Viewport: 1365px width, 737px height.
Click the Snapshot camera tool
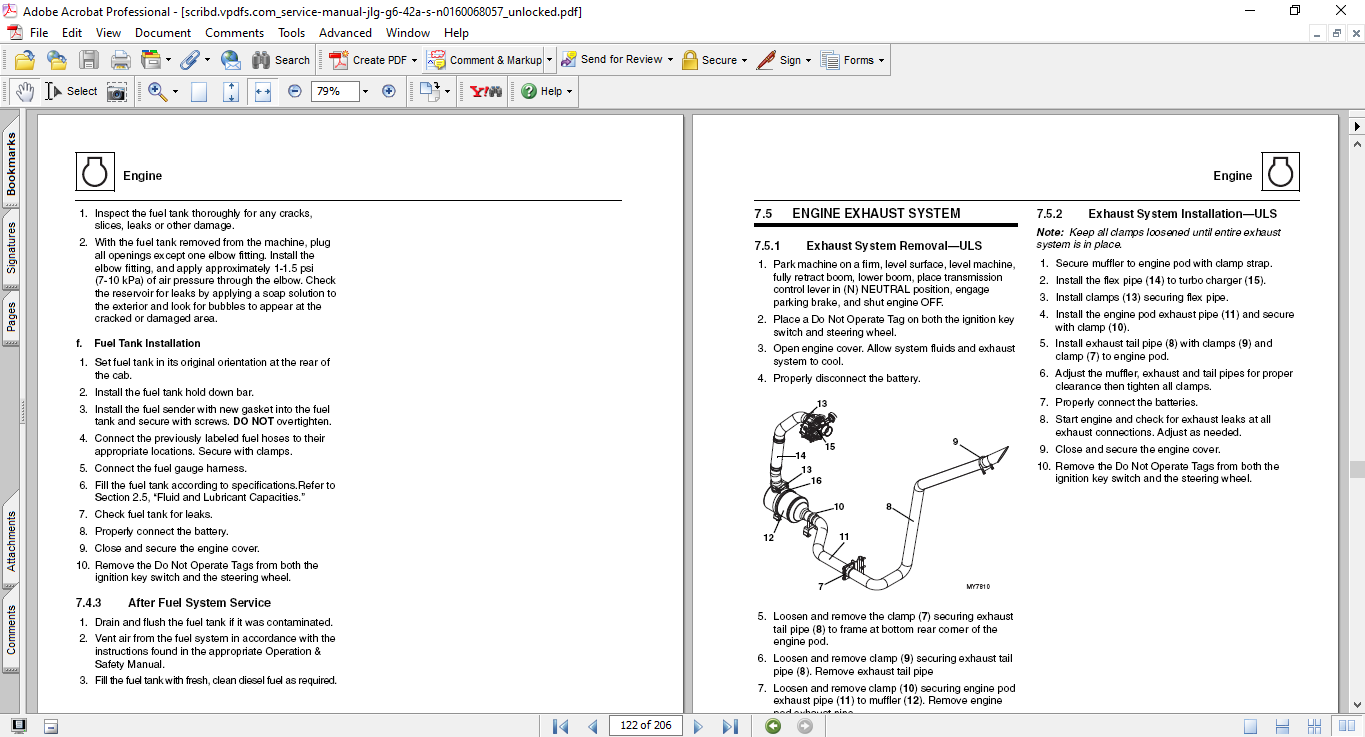point(117,91)
